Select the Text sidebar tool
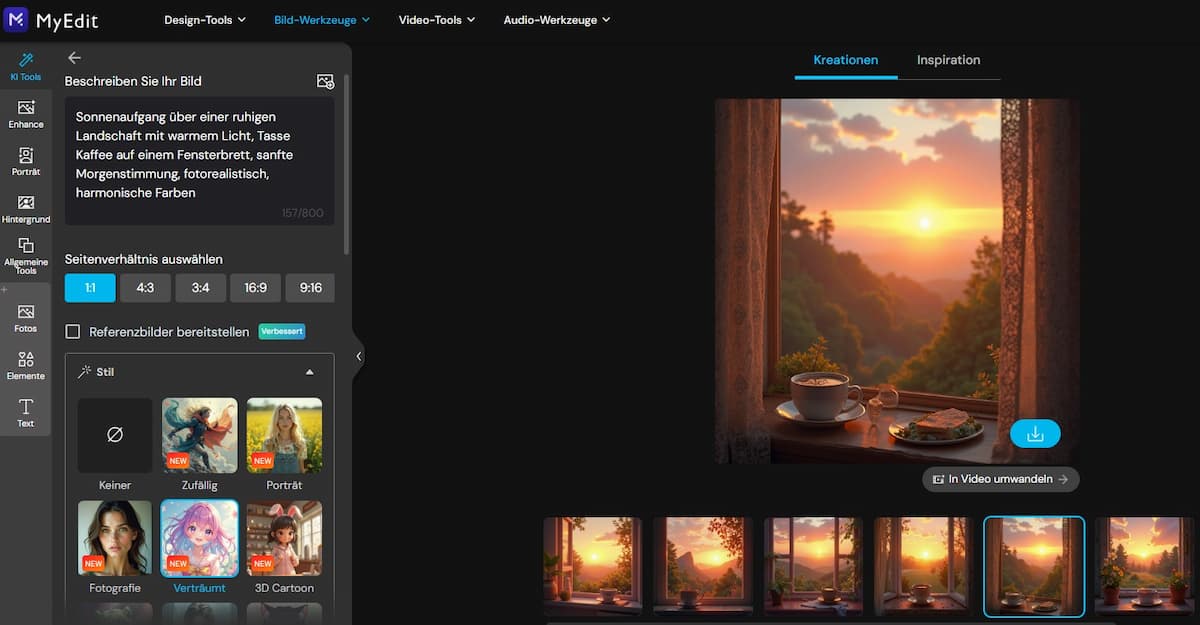1200x625 pixels. [26, 413]
